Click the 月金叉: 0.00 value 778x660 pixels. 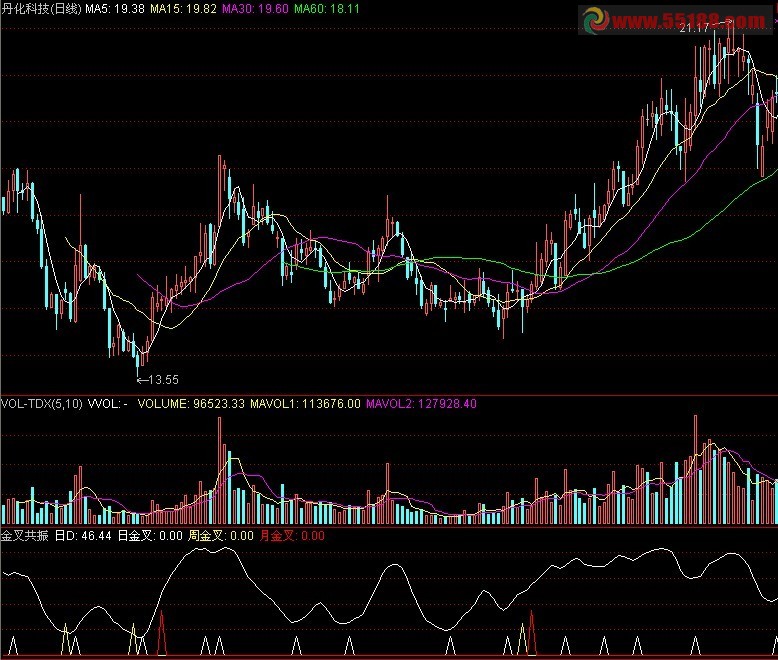click(292, 535)
